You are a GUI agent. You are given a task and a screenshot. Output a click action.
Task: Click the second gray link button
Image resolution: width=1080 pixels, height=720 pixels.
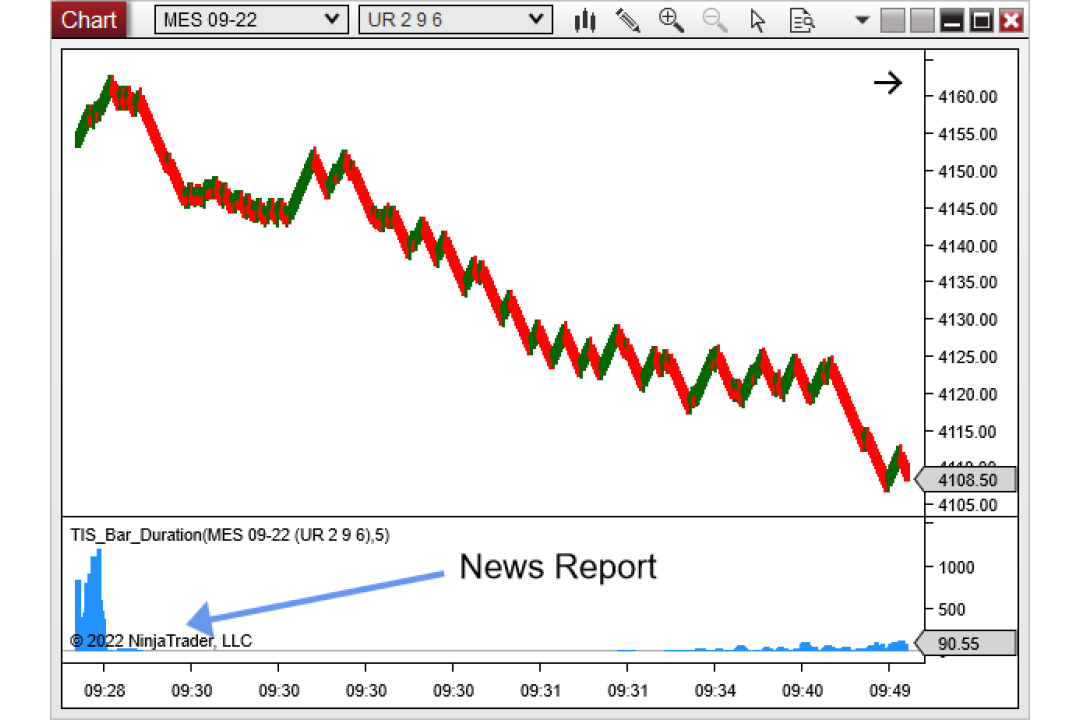coord(922,21)
